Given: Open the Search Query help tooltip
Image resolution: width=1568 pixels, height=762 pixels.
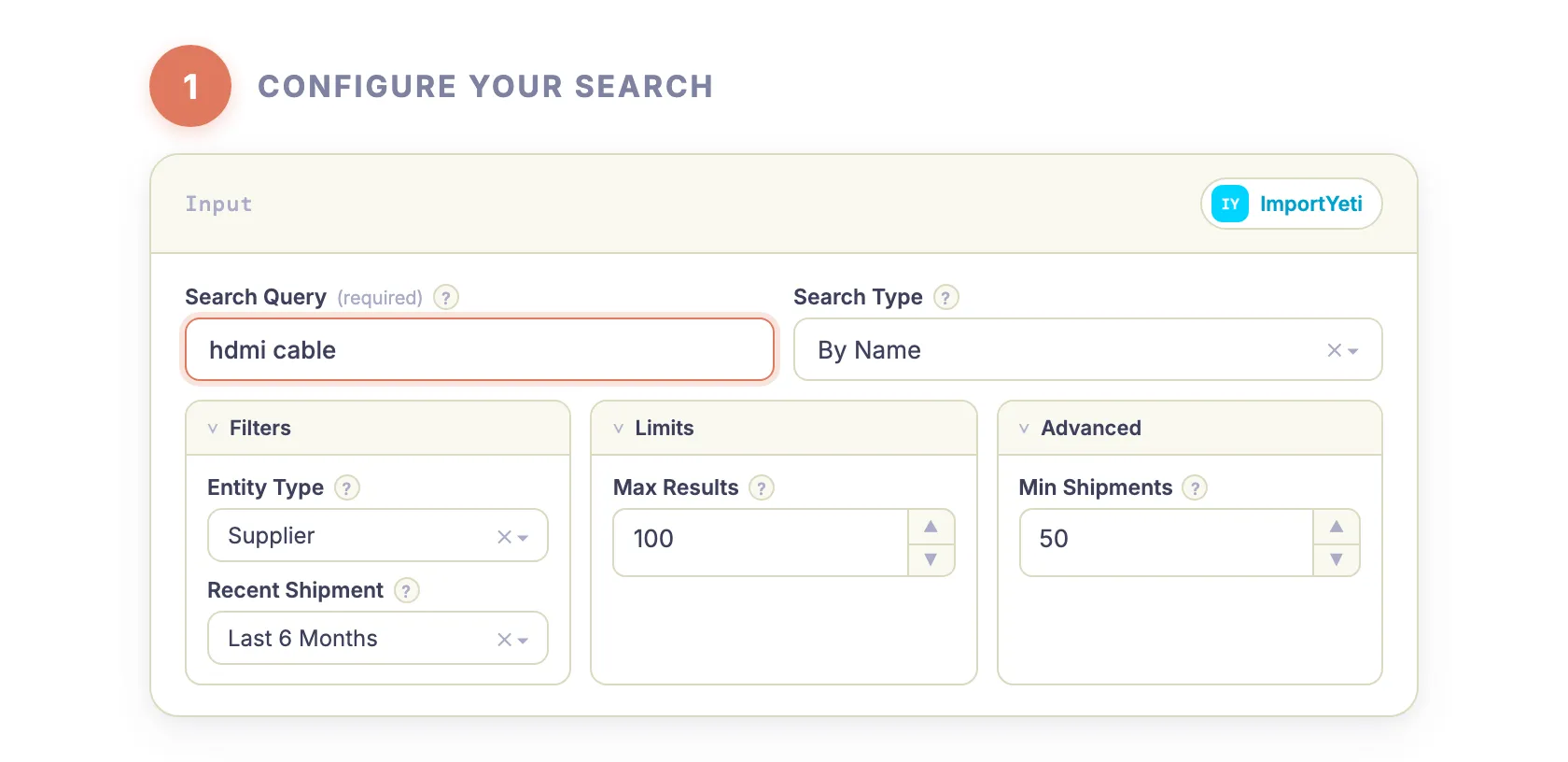Looking at the screenshot, I should [x=446, y=297].
